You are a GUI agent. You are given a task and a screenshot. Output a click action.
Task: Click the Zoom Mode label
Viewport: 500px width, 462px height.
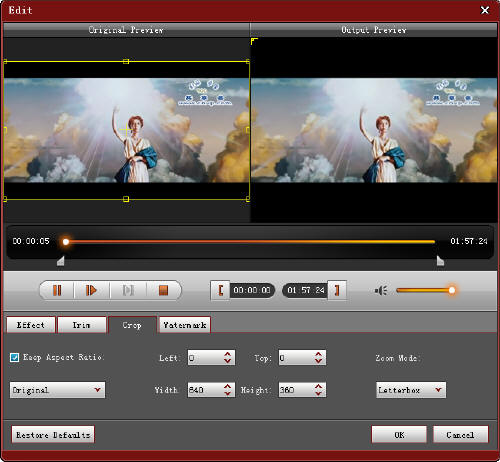point(398,358)
